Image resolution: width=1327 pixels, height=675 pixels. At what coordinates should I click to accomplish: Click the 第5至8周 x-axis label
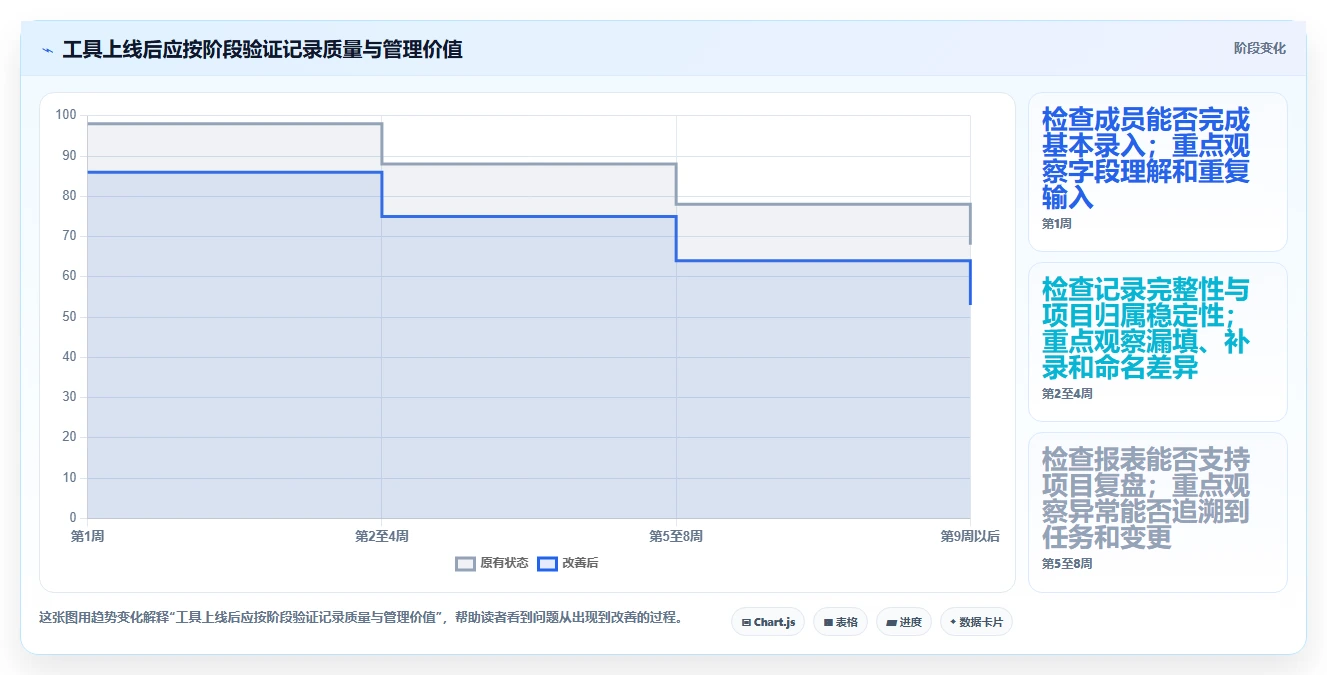pos(676,537)
